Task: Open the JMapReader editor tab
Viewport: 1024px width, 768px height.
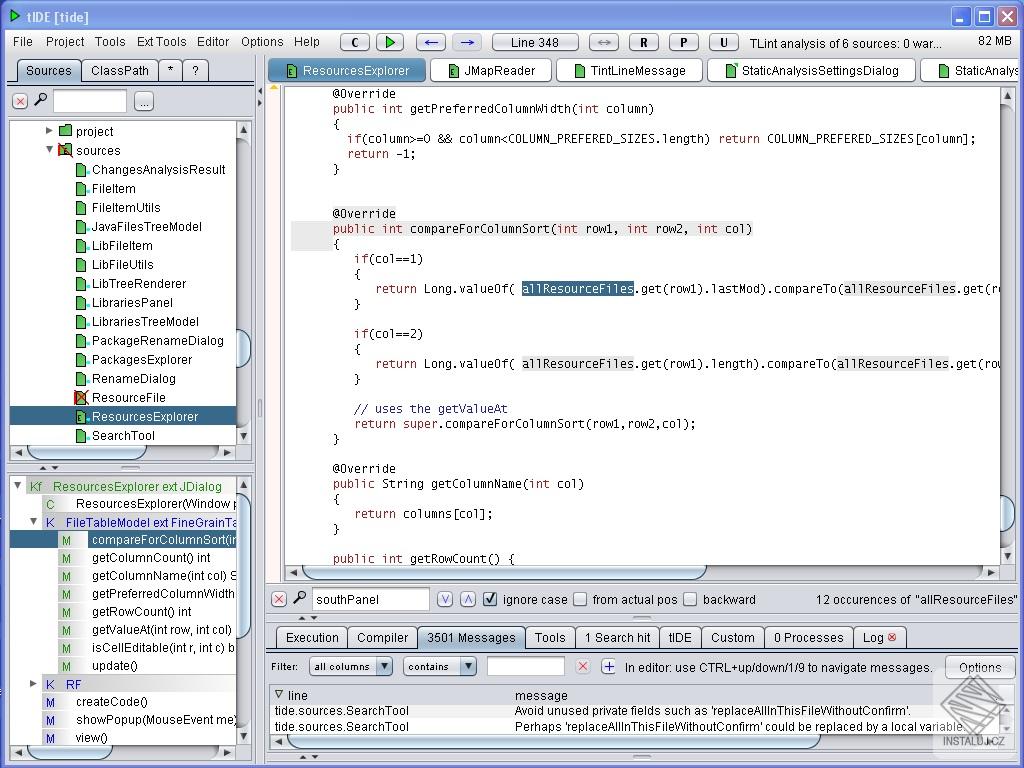Action: coord(489,70)
